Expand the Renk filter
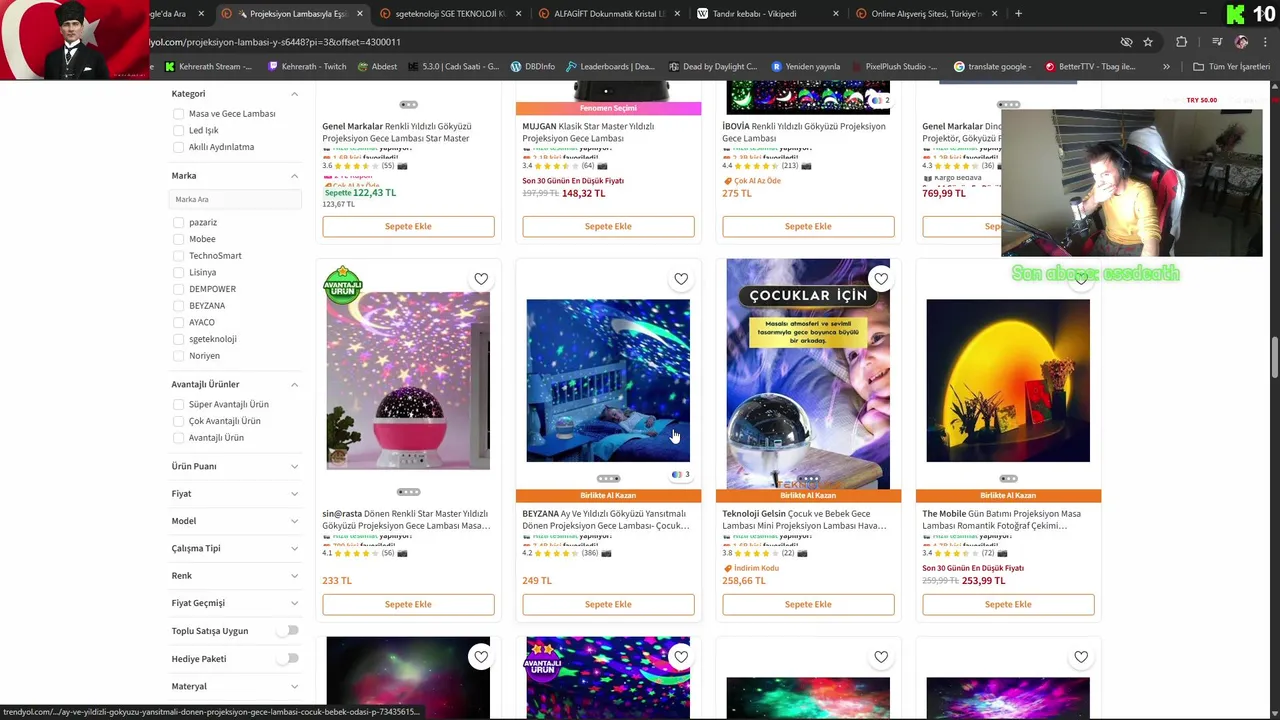This screenshot has width=1280, height=720. (x=294, y=576)
